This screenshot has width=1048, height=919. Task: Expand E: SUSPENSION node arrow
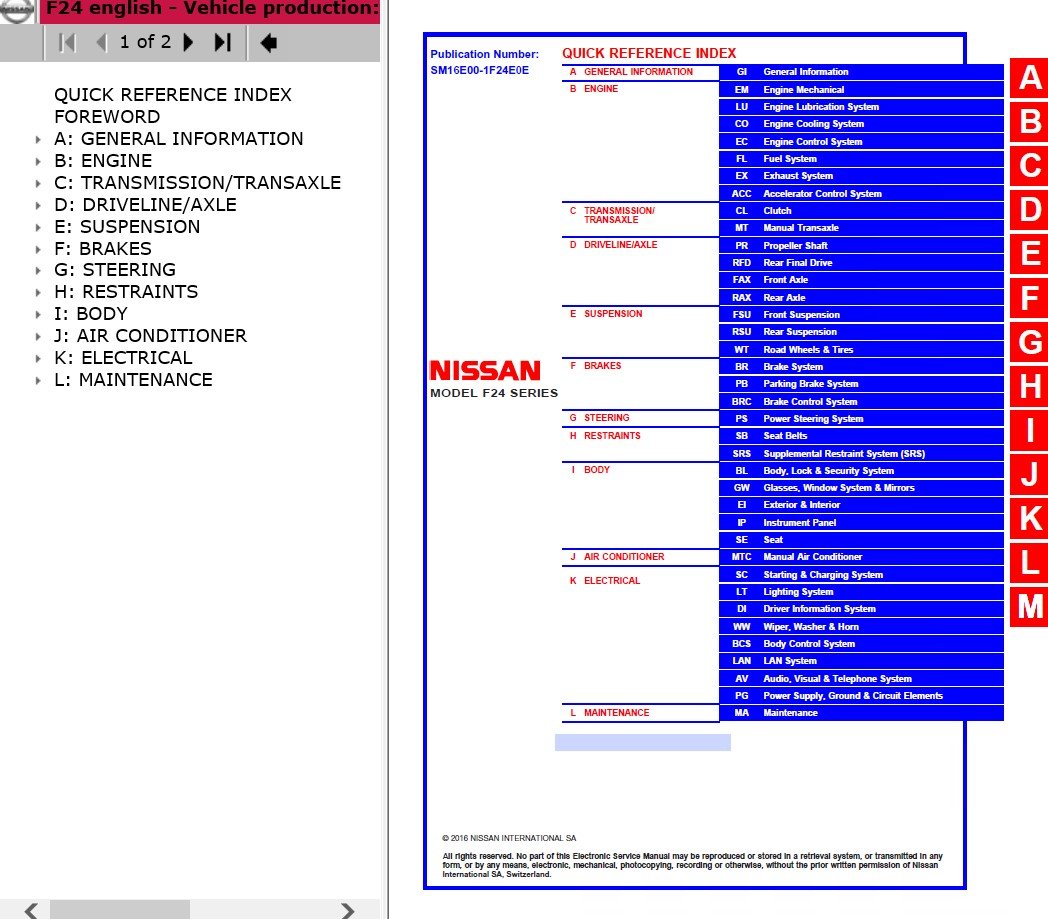tap(38, 227)
